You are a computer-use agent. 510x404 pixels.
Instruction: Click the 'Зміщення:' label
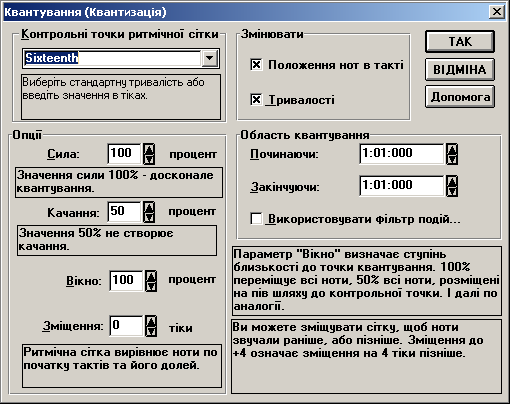point(73,326)
